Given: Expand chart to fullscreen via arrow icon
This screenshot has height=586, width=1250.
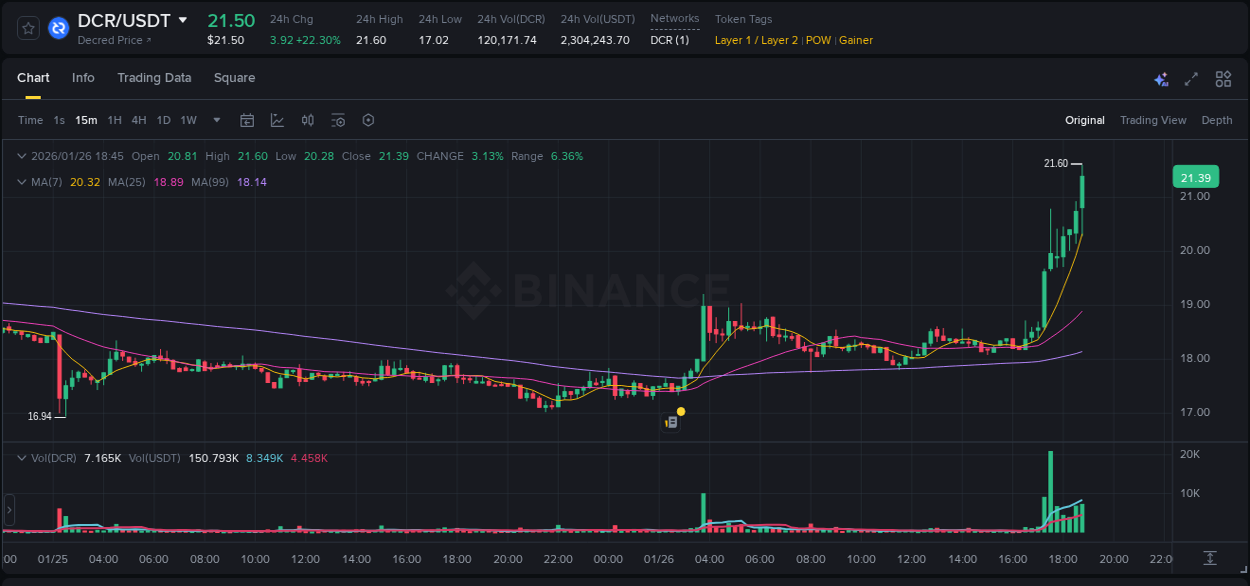Looking at the screenshot, I should pyautogui.click(x=1191, y=78).
